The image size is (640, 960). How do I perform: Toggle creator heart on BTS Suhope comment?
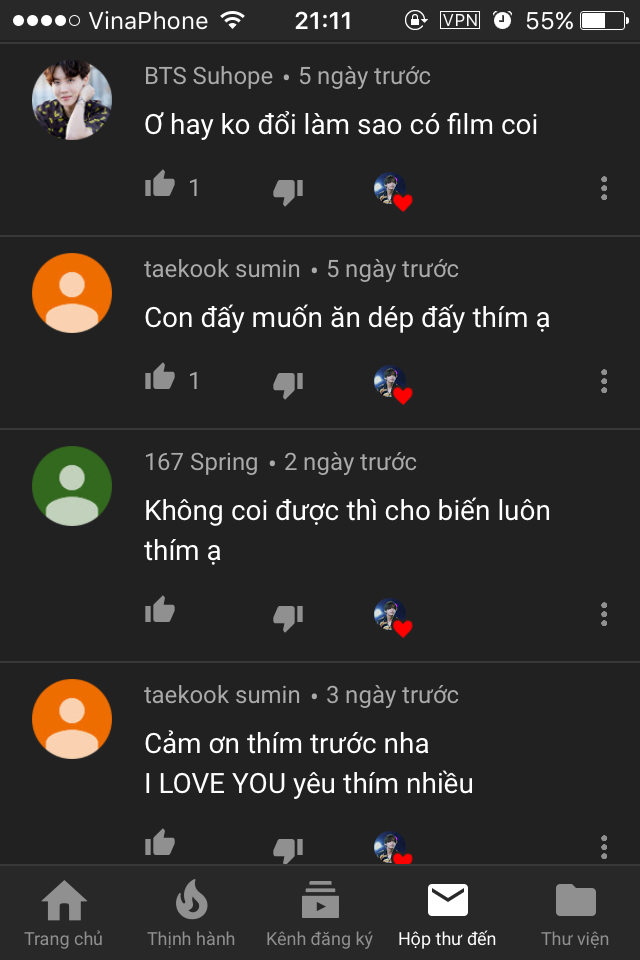coord(393,192)
